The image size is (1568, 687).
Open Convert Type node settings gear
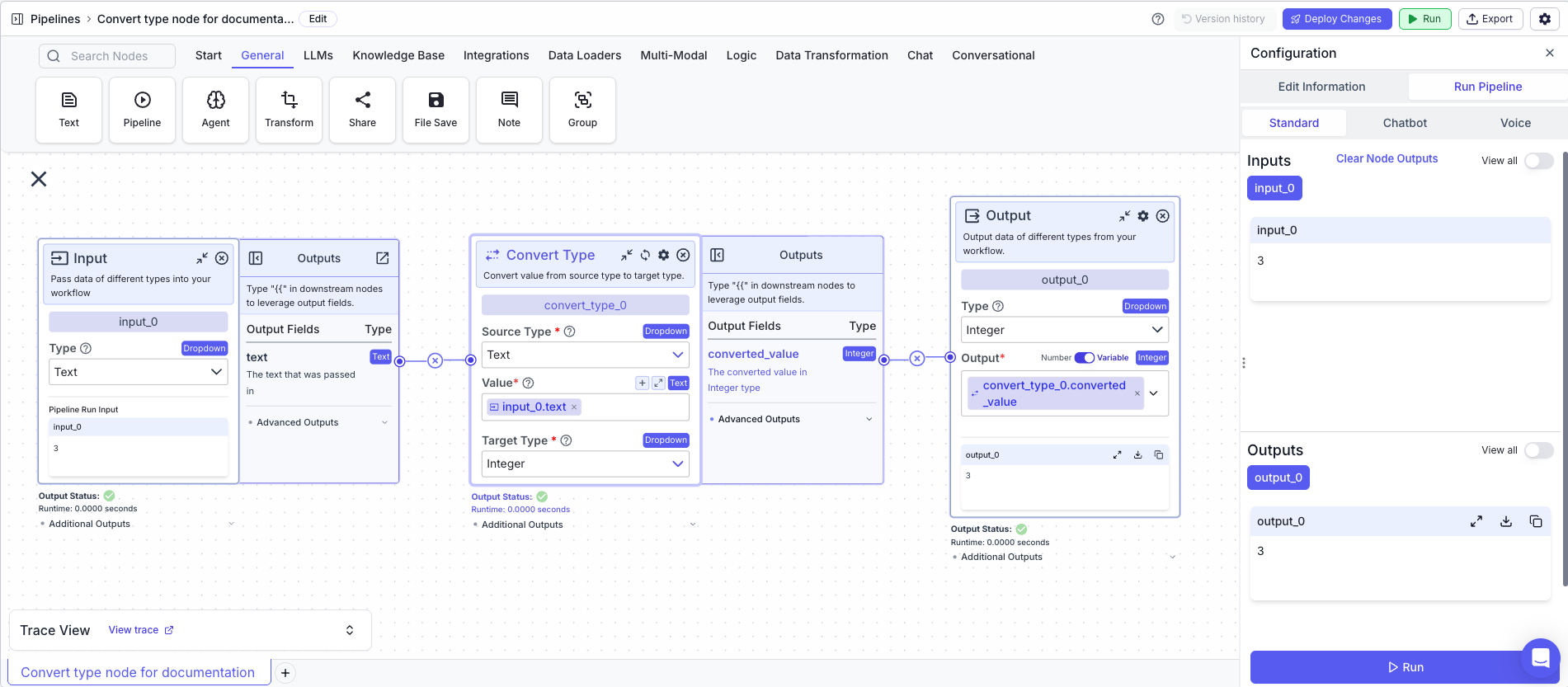[663, 255]
